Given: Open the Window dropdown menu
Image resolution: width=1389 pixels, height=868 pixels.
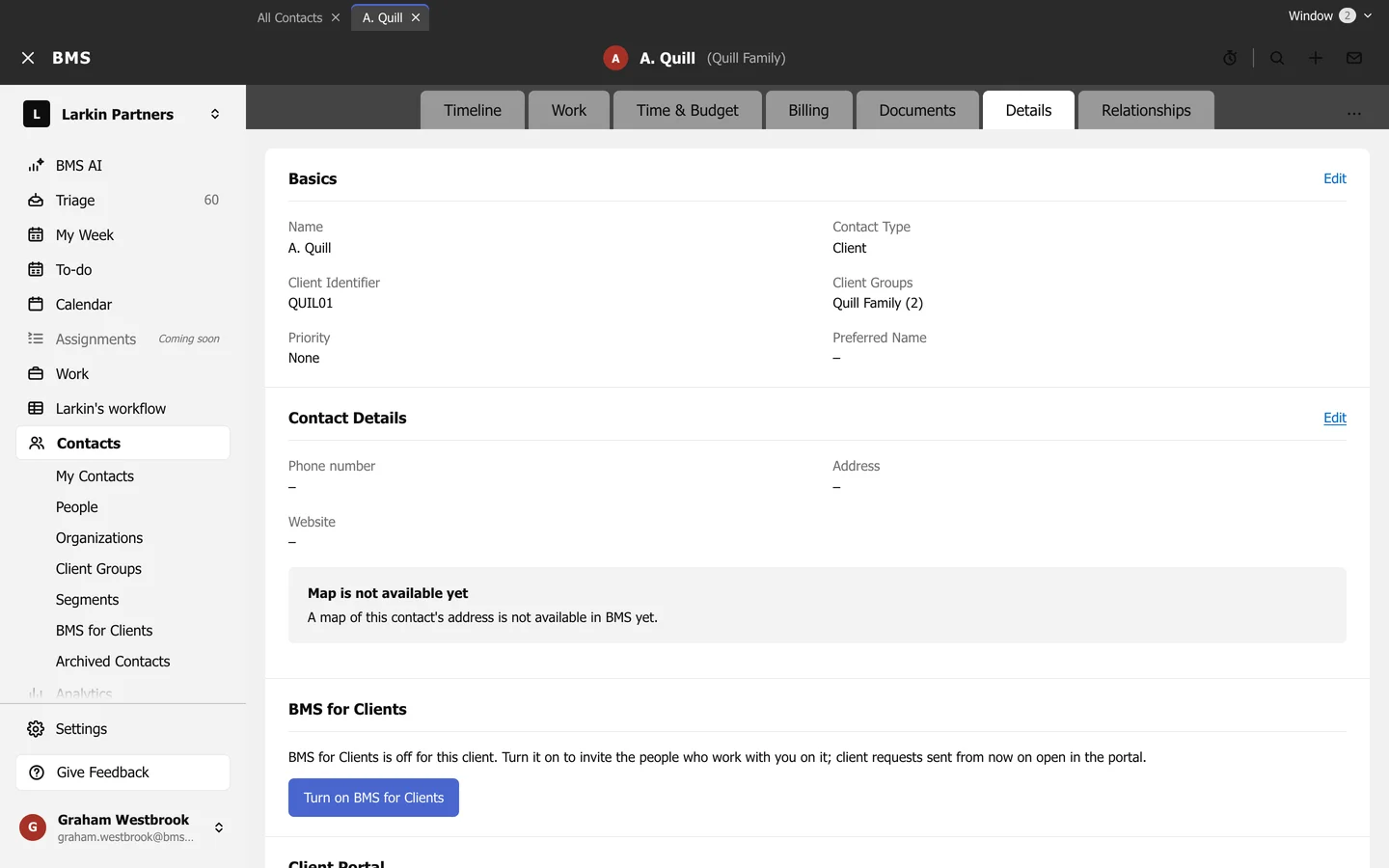Looking at the screenshot, I should [x=1330, y=15].
